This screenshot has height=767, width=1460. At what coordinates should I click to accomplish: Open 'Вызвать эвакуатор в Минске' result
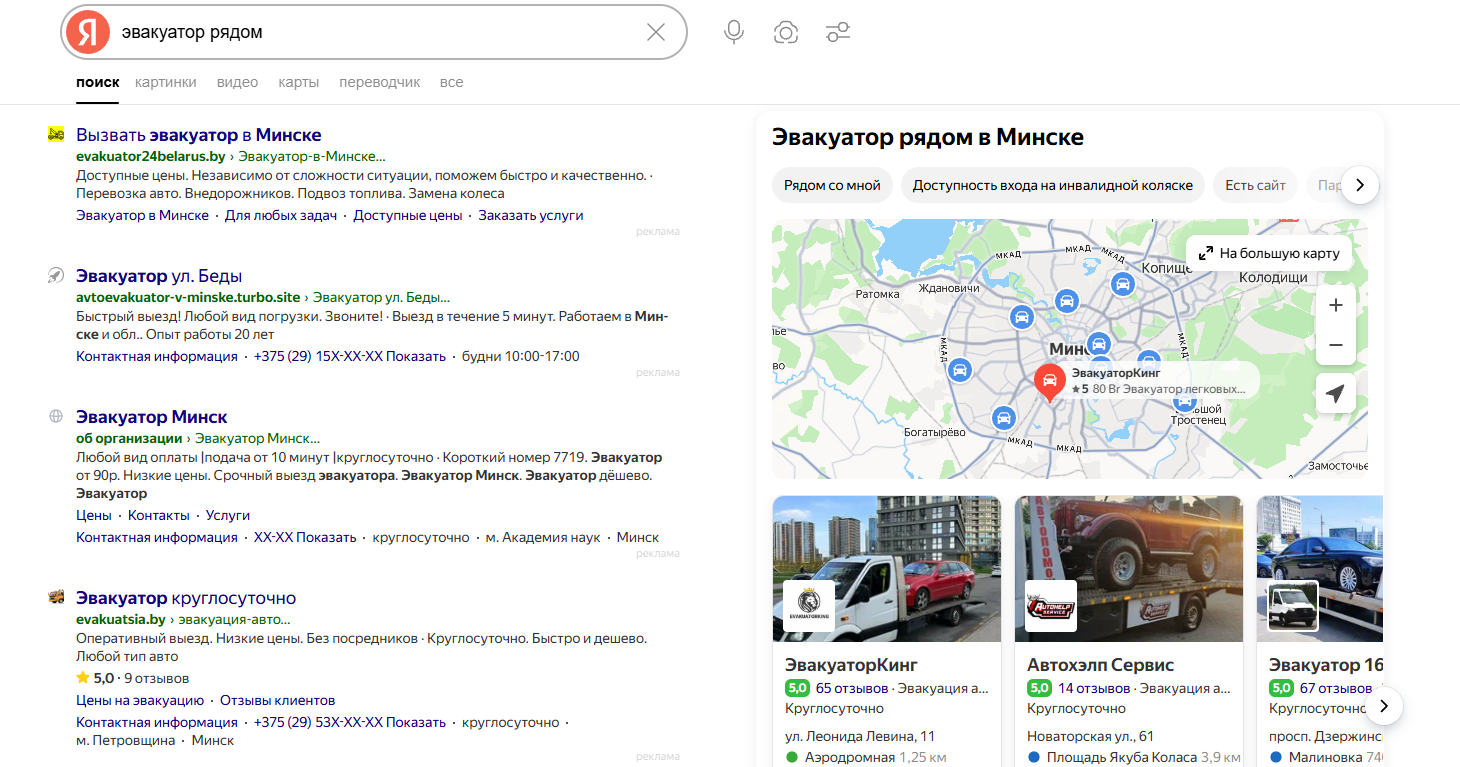(x=199, y=135)
